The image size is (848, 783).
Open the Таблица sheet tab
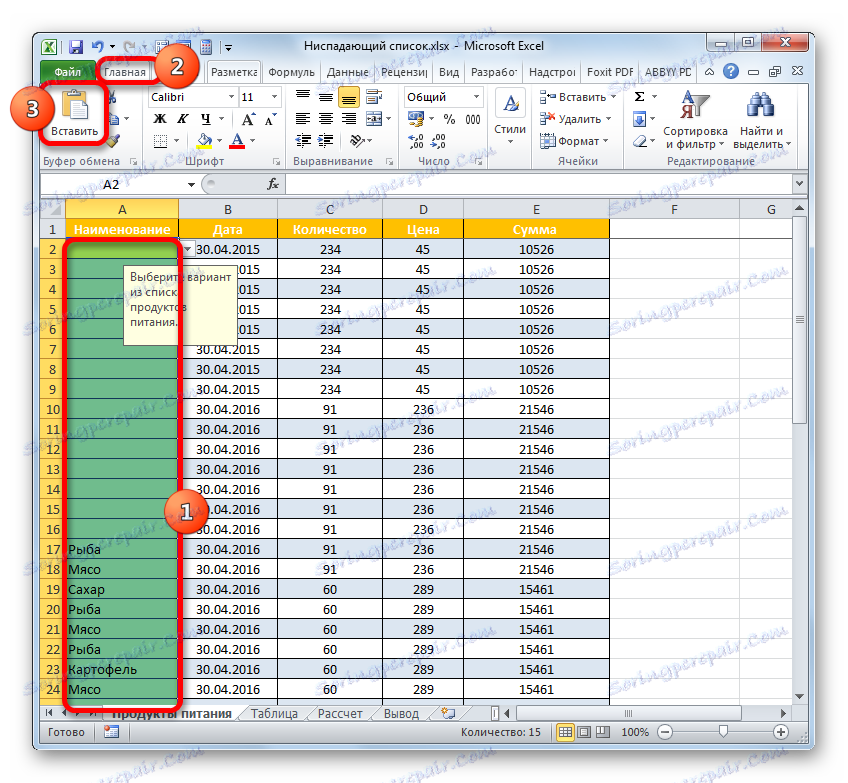click(x=274, y=714)
